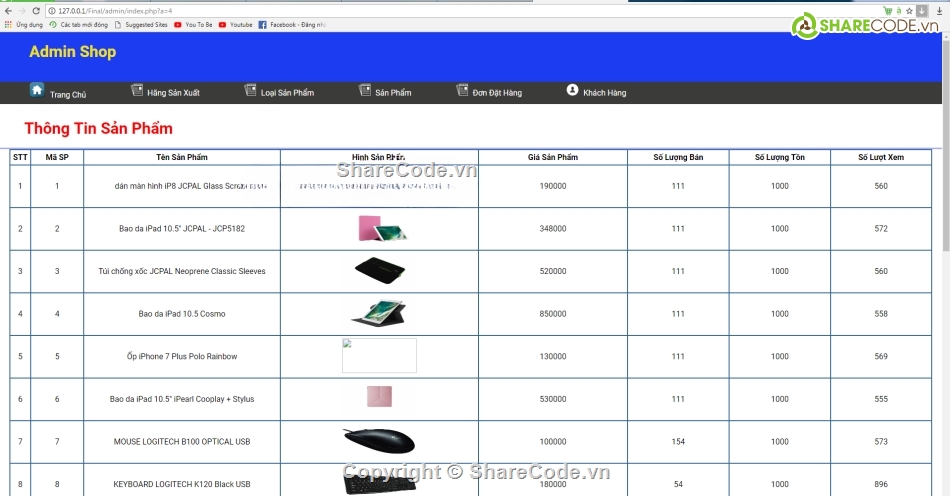This screenshot has width=950, height=496.
Task: Open the Khách Hàng menu item
Action: click(x=605, y=93)
